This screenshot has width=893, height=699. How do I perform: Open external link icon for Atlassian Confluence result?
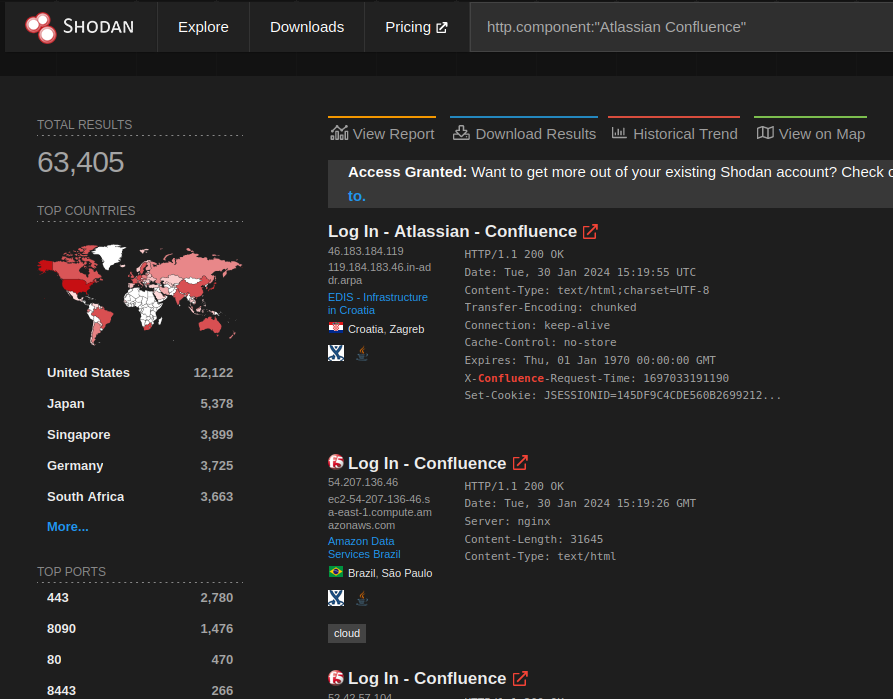591,232
